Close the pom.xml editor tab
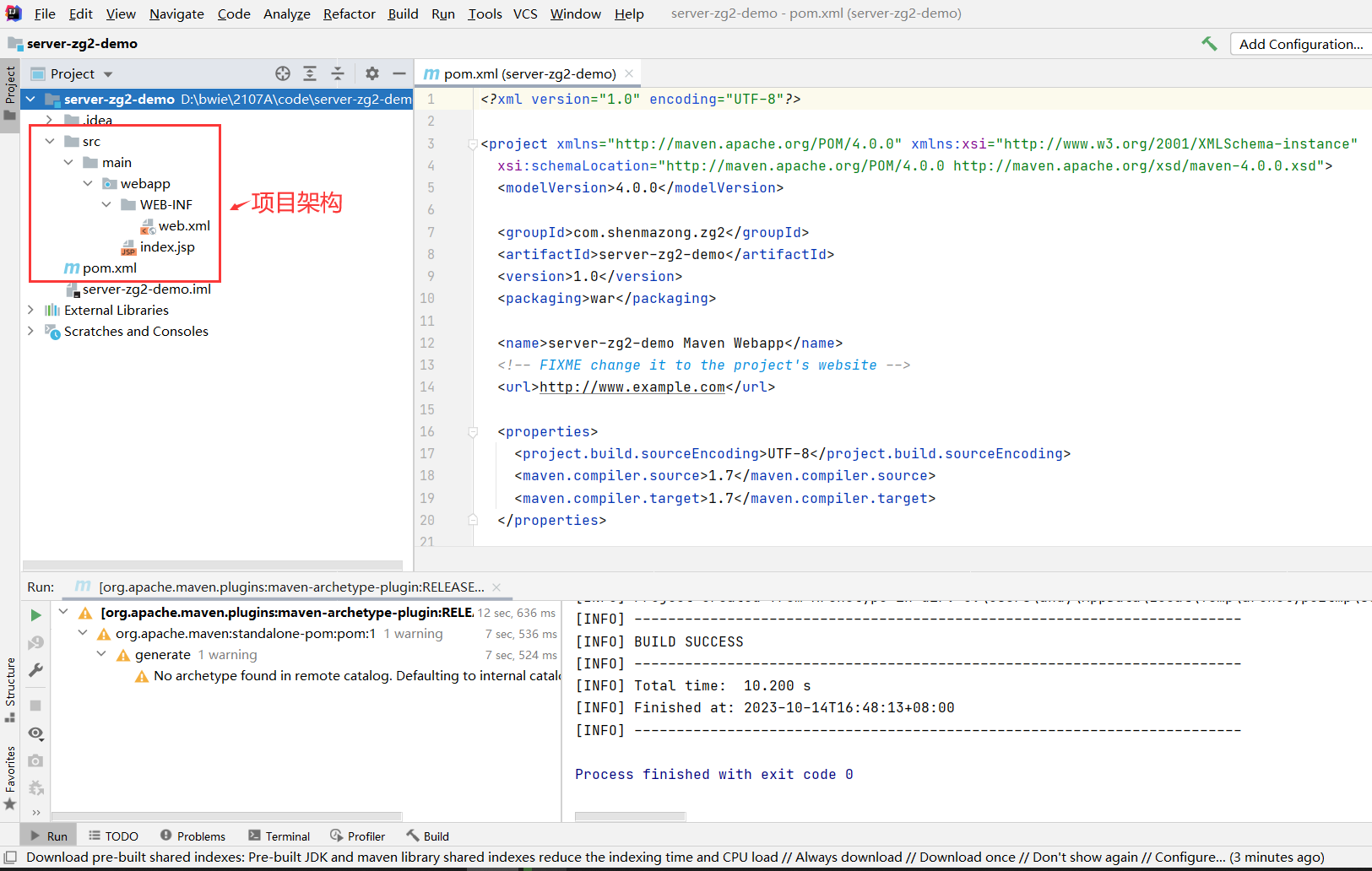The width and height of the screenshot is (1372, 871). click(629, 73)
